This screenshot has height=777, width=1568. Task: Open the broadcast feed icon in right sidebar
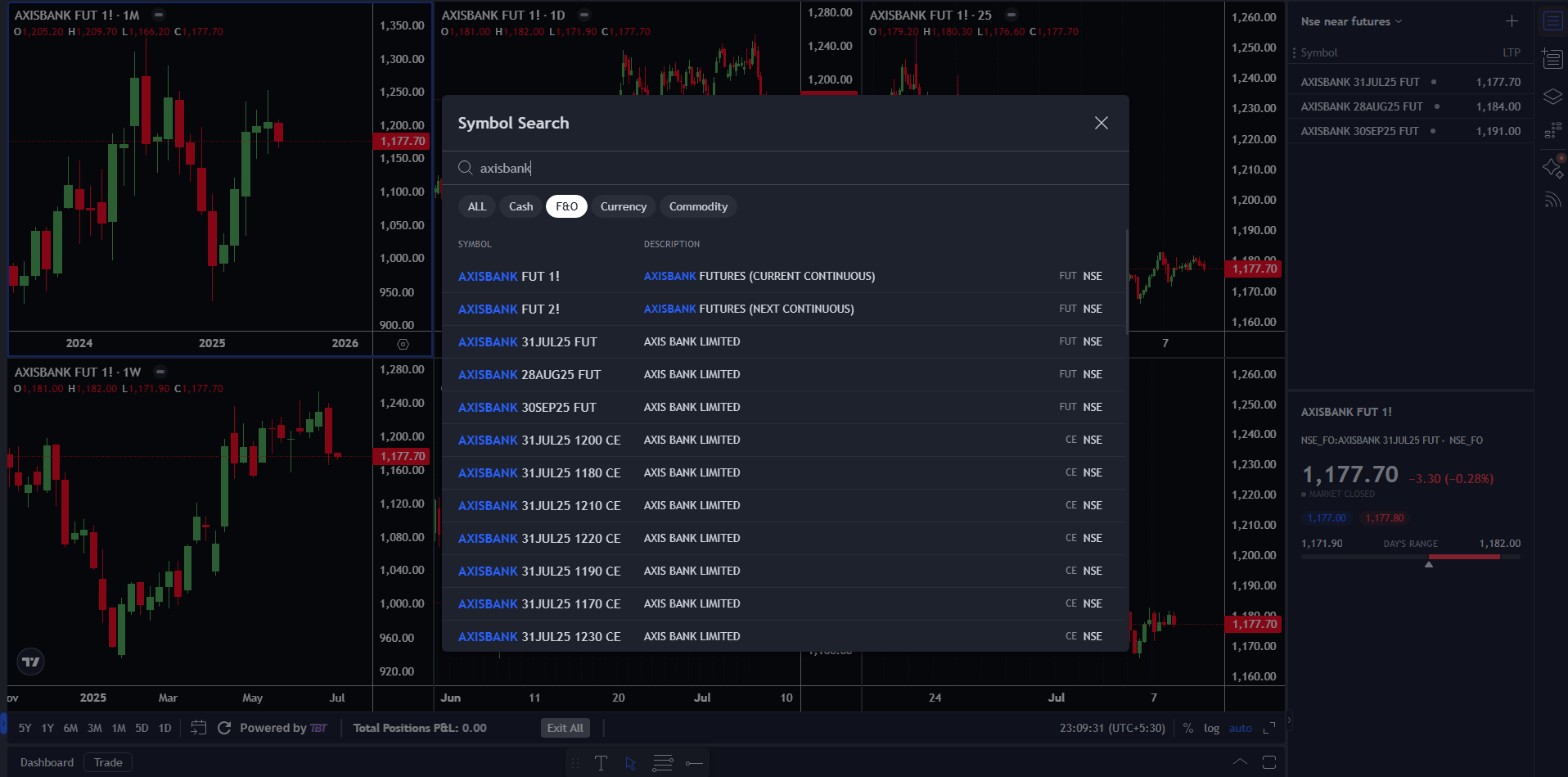[1552, 200]
